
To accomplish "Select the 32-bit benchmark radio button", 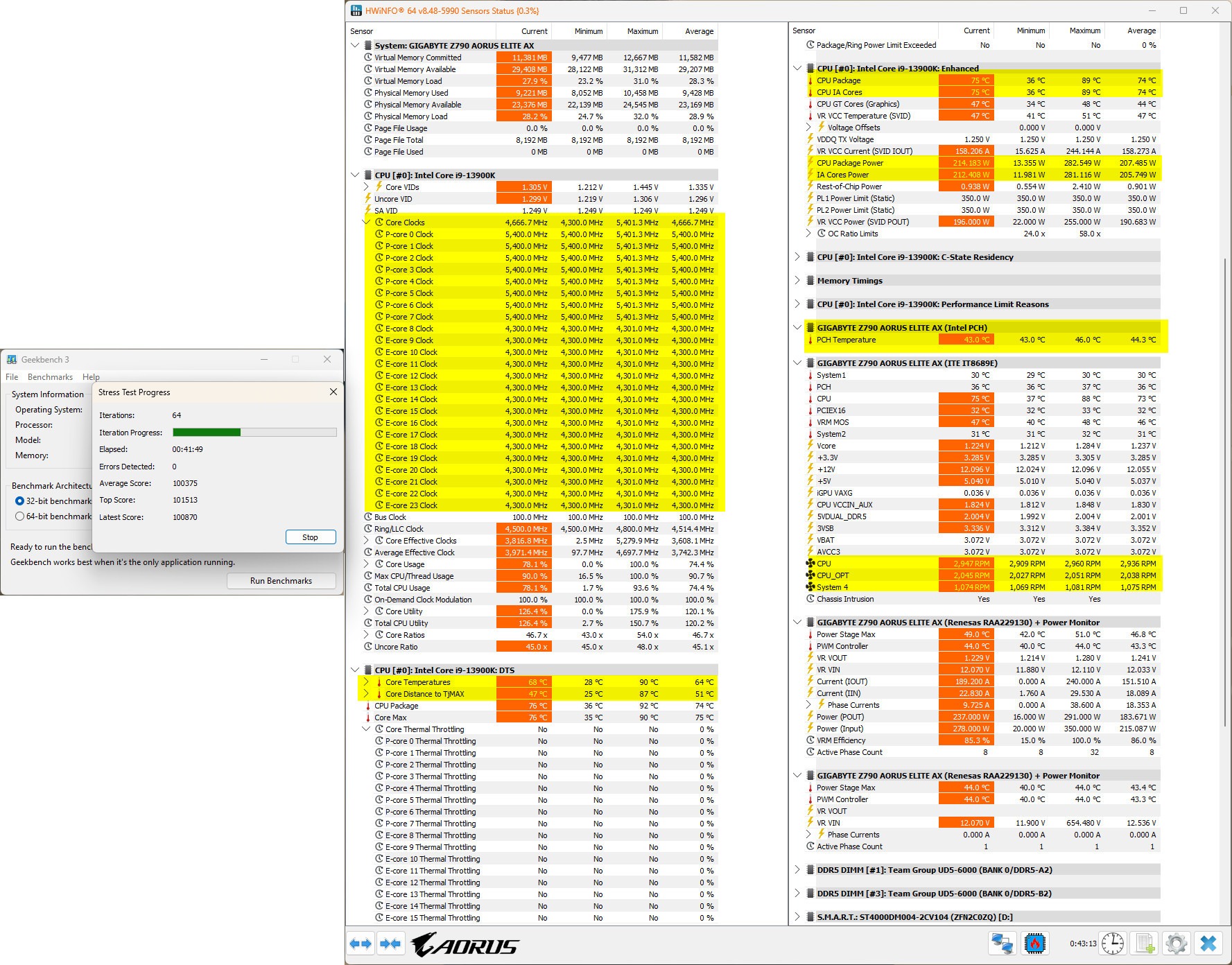I will (20, 501).
